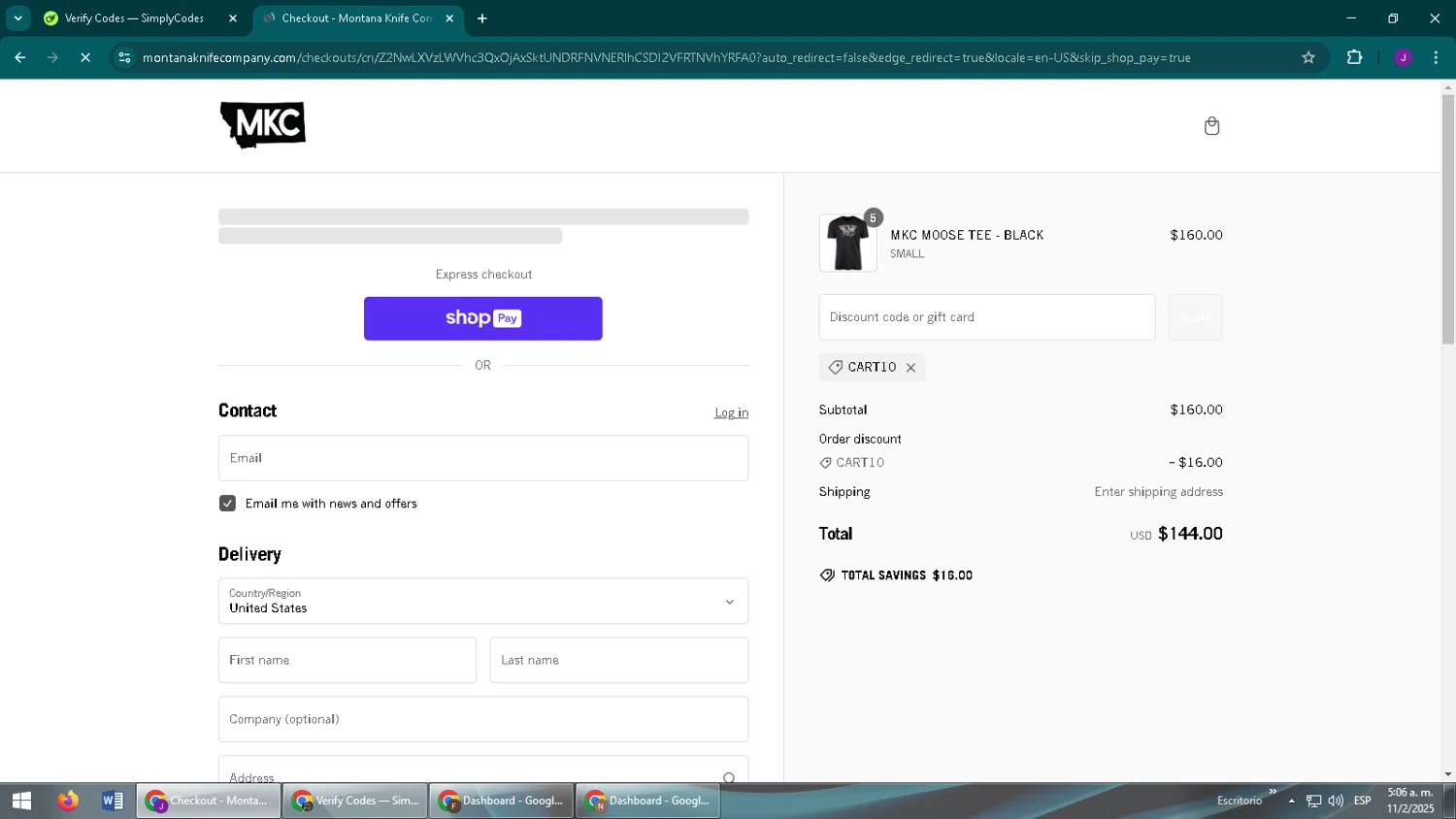The height and width of the screenshot is (819, 1456).
Task: Focus the Email input field
Action: 483,458
